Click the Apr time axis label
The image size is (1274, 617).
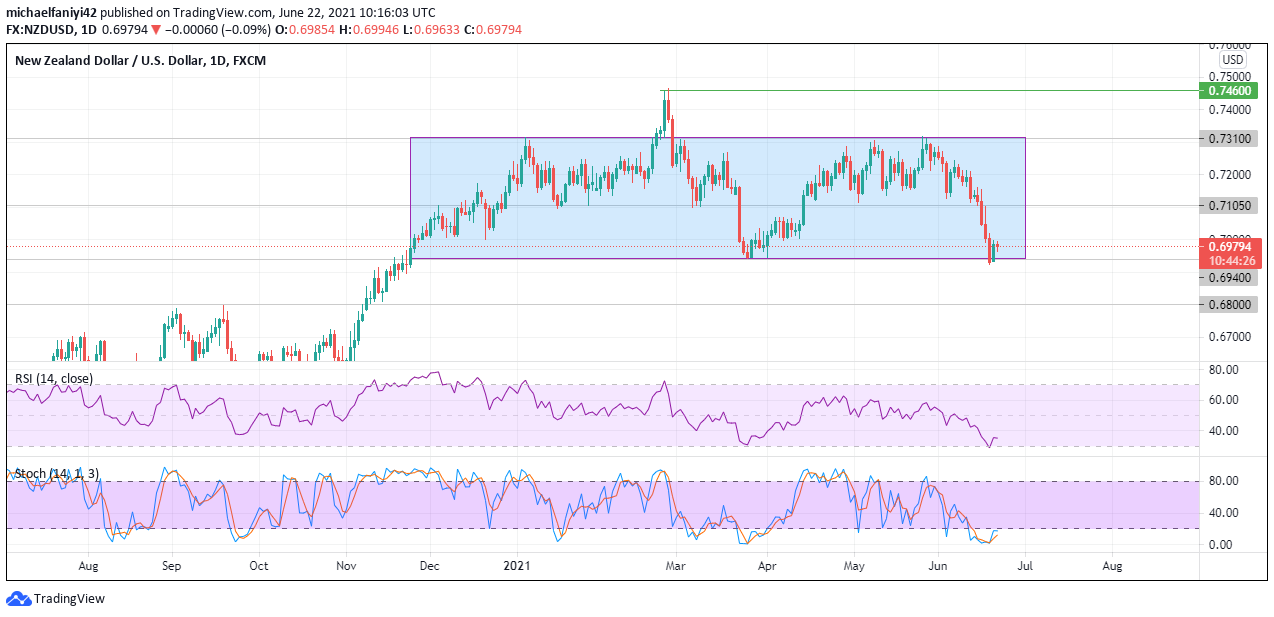click(767, 566)
